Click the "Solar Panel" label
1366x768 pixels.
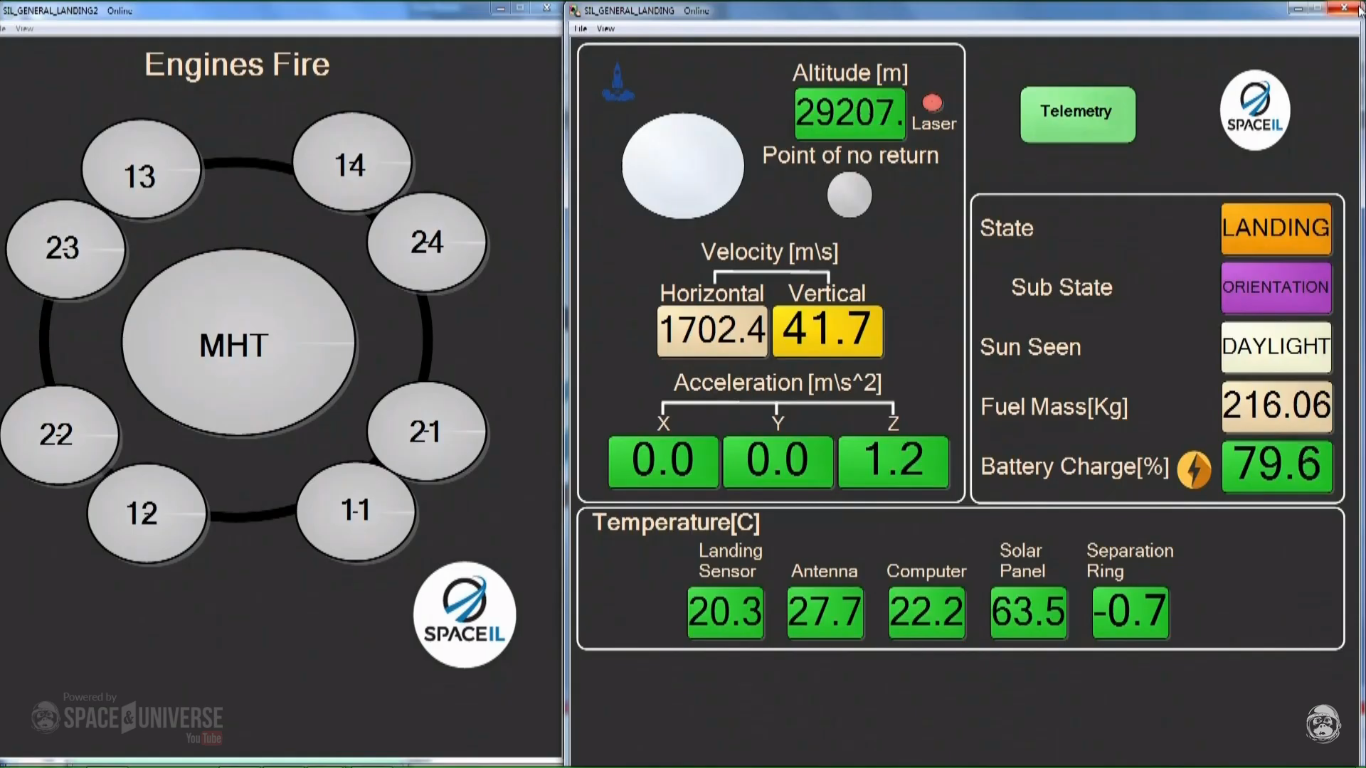pyautogui.click(x=1022, y=561)
